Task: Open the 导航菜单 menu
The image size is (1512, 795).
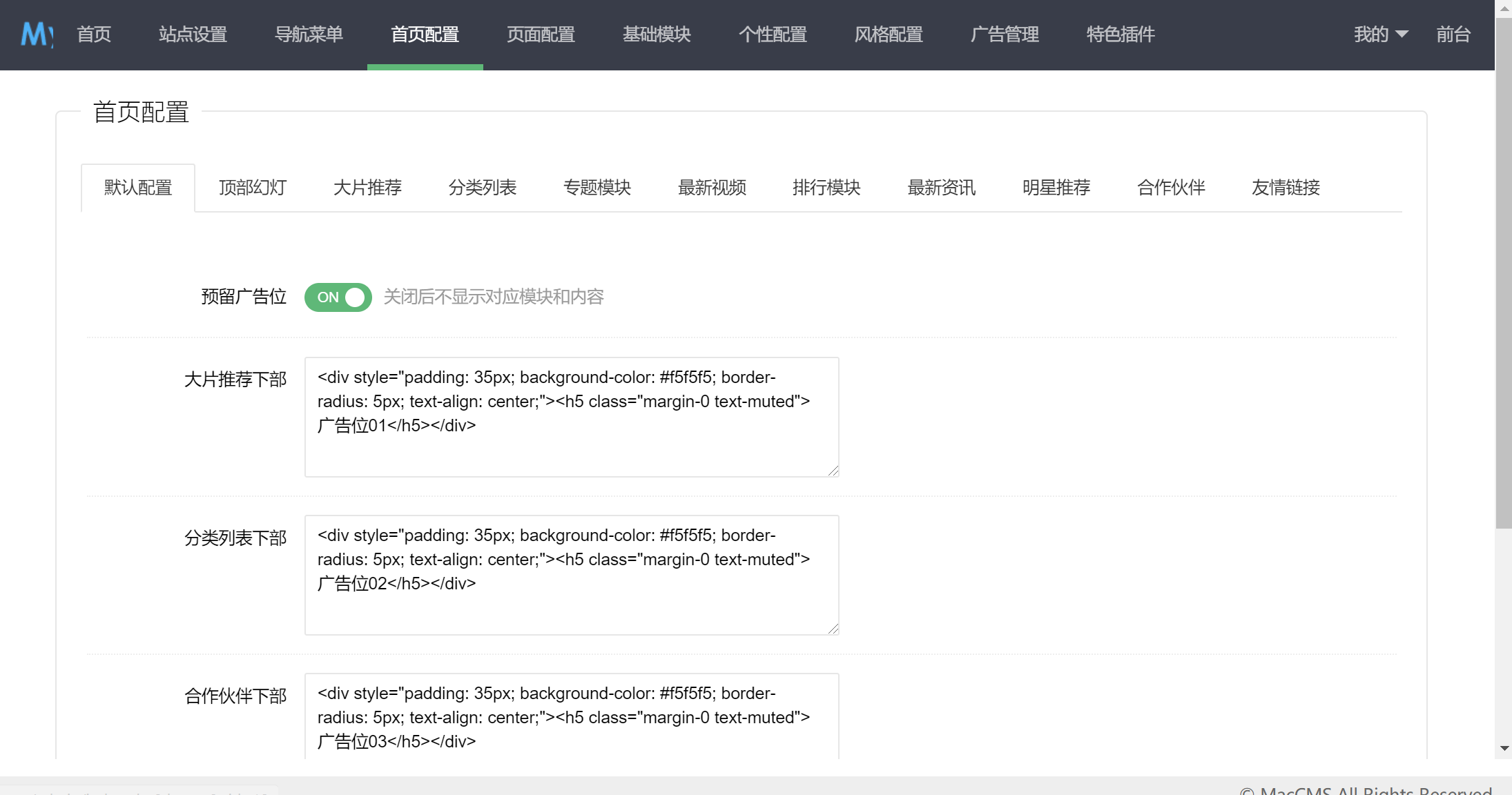Action: click(309, 35)
